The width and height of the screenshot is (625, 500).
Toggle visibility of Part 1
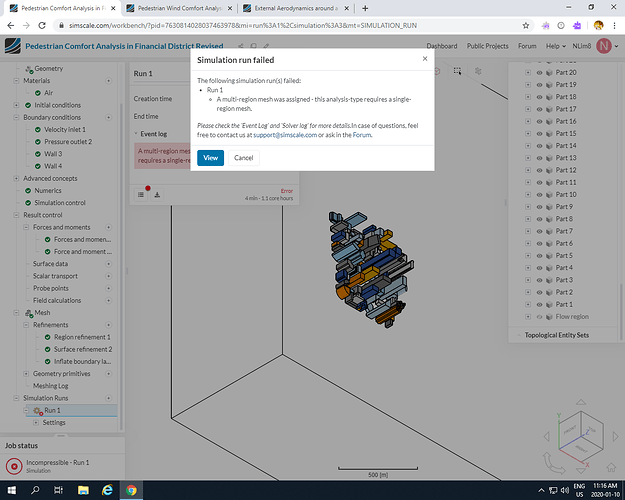[539, 305]
